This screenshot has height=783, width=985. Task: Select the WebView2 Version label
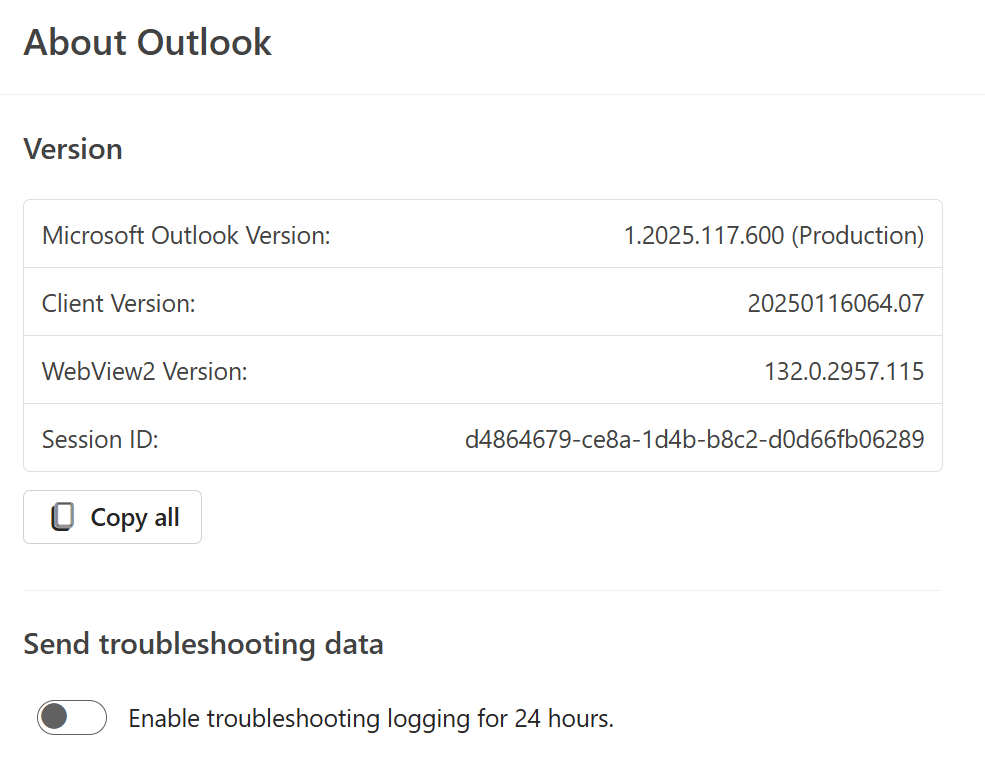coord(144,371)
